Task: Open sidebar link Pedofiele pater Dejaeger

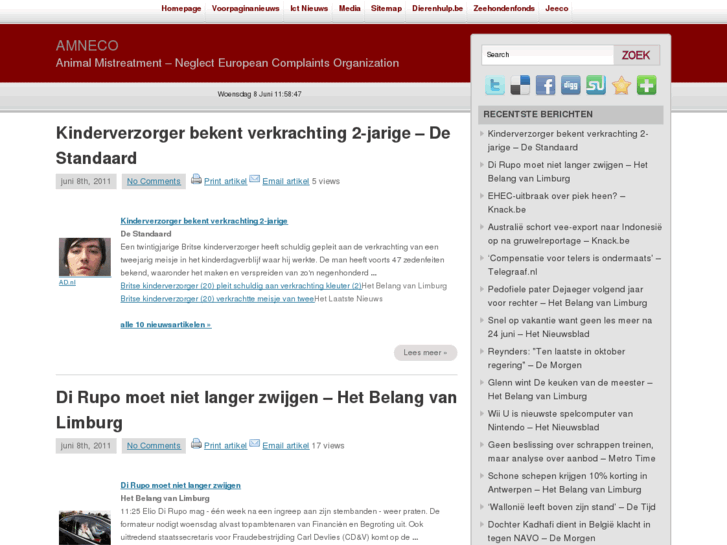Action: tap(568, 296)
